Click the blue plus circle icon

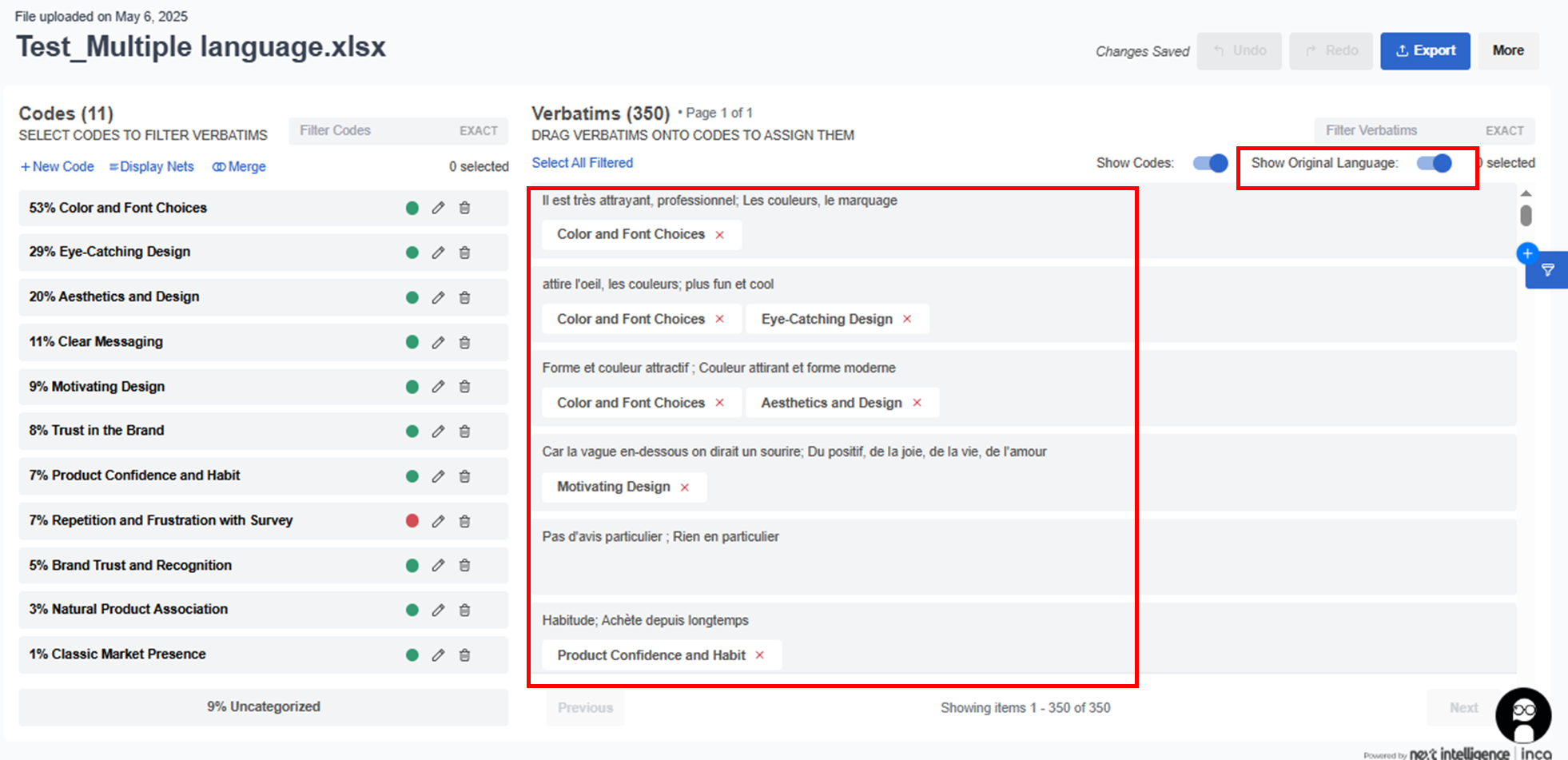1527,253
